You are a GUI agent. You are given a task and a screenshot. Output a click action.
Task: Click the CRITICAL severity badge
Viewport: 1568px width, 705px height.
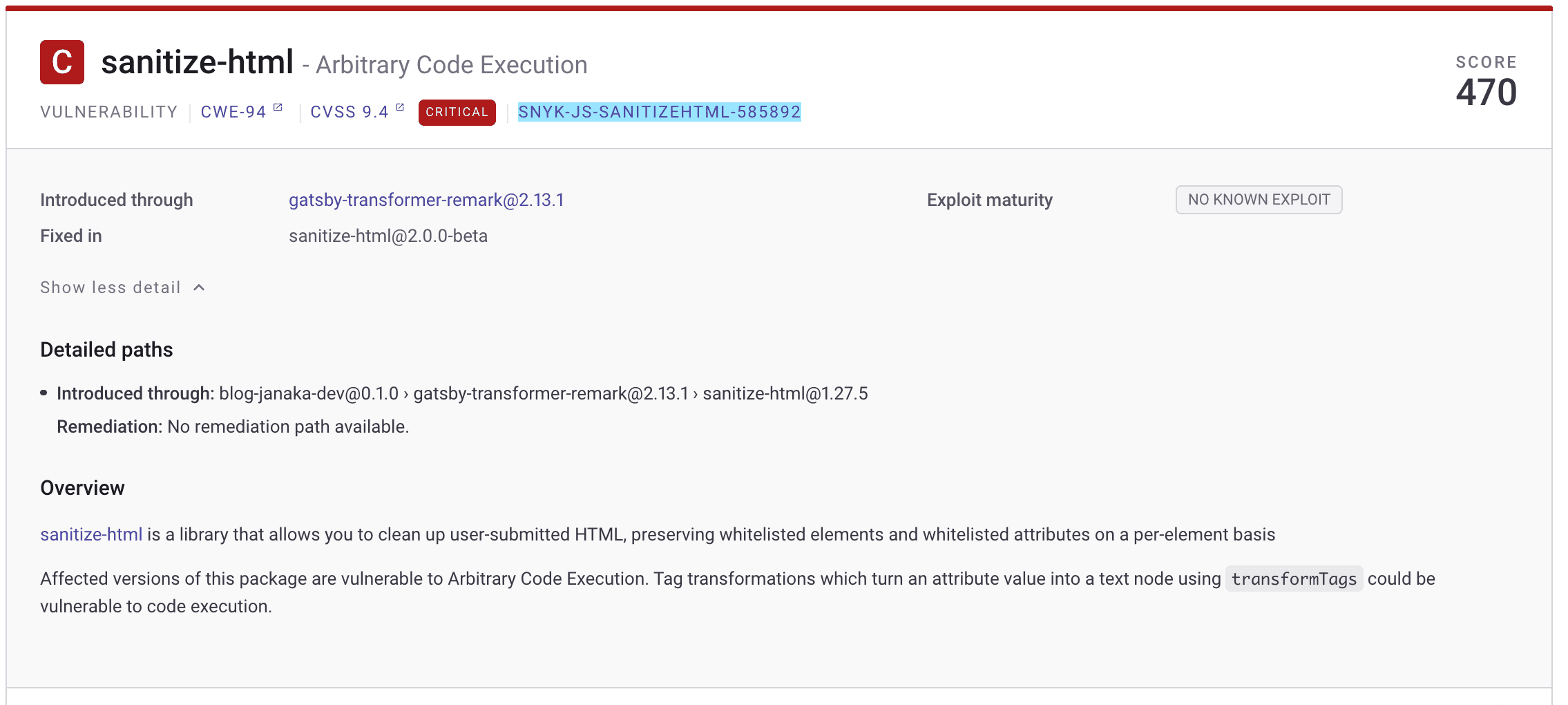tap(457, 112)
